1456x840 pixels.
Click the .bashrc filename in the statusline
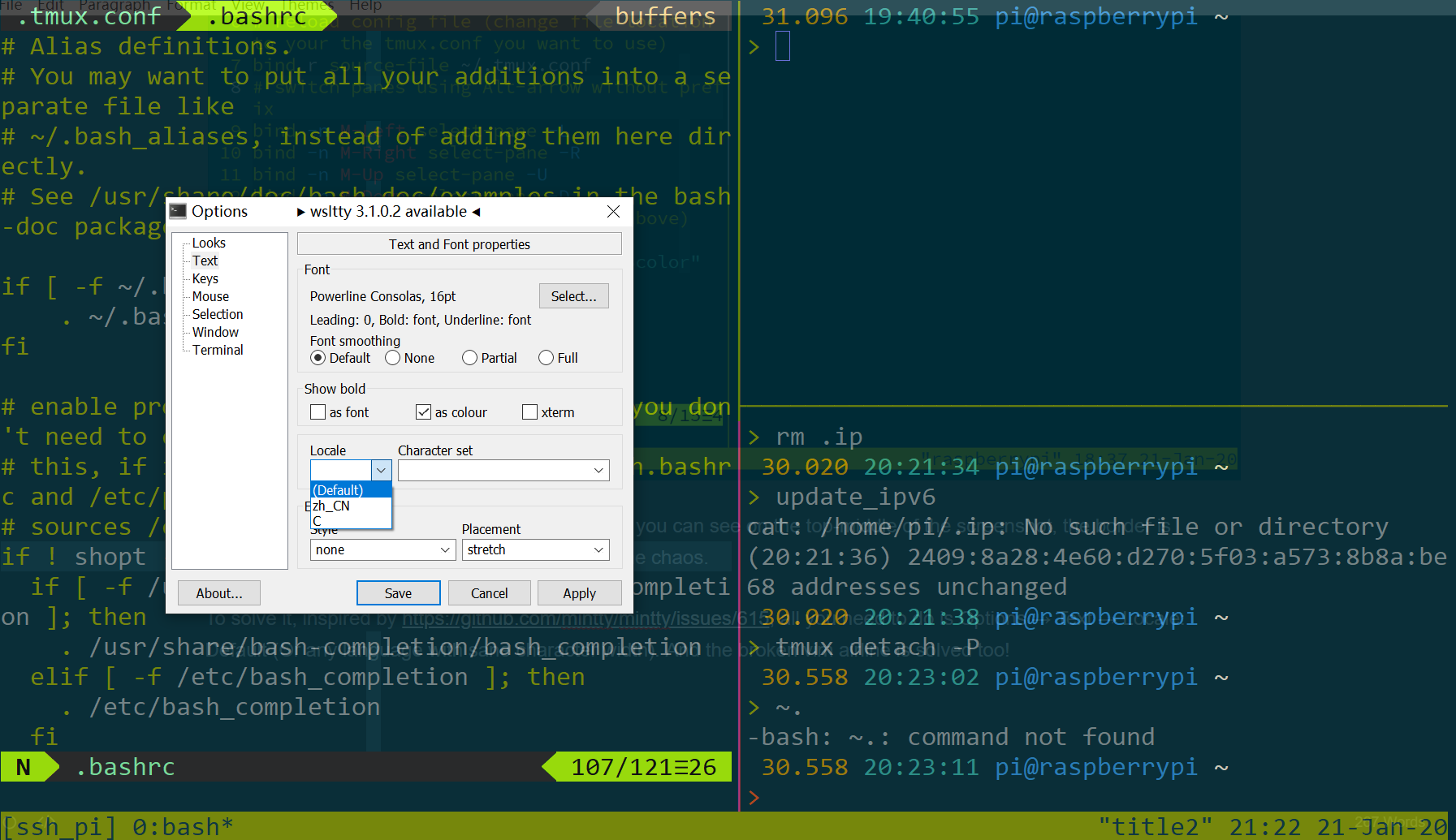click(125, 767)
